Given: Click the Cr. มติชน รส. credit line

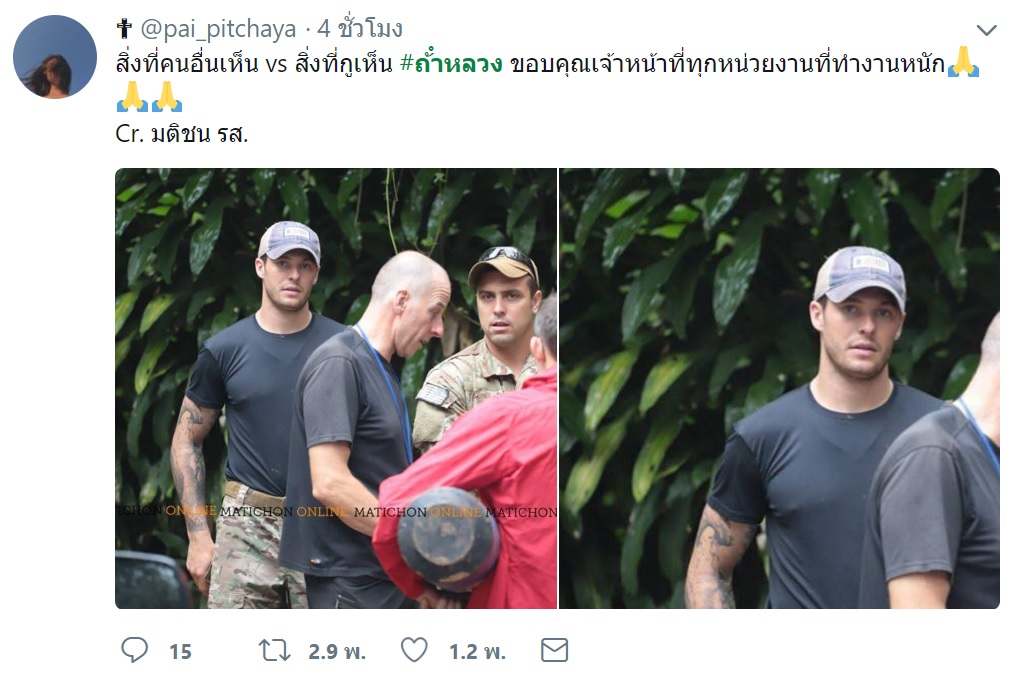Looking at the screenshot, I should 182,134.
